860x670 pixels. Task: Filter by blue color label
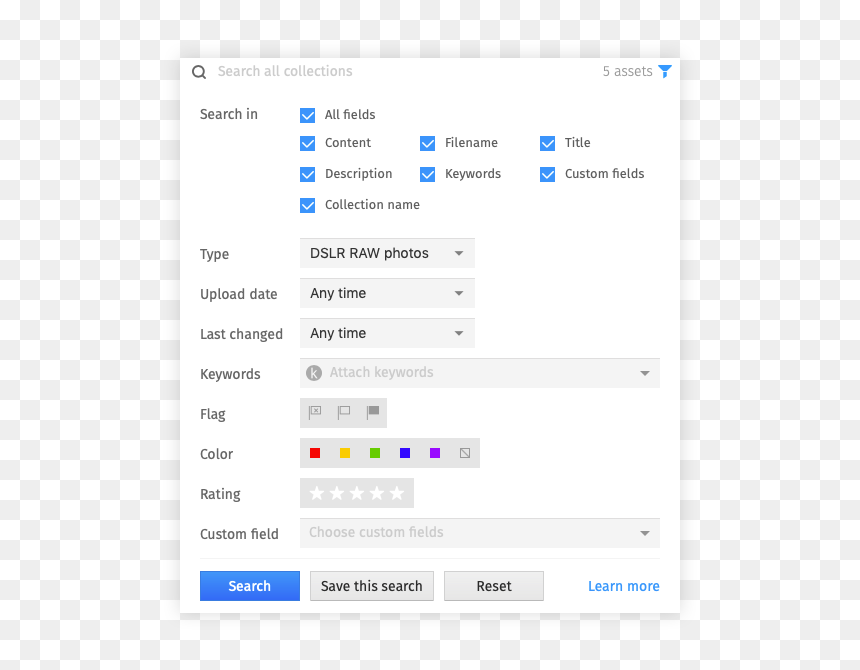(x=405, y=453)
